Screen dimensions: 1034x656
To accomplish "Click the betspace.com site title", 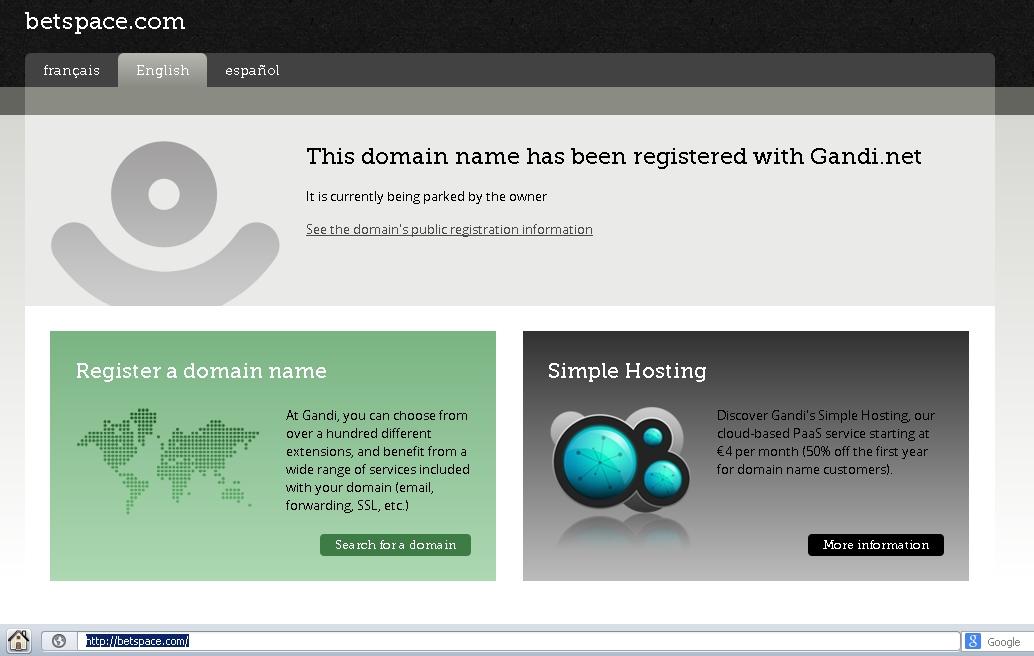I will pyautogui.click(x=105, y=22).
